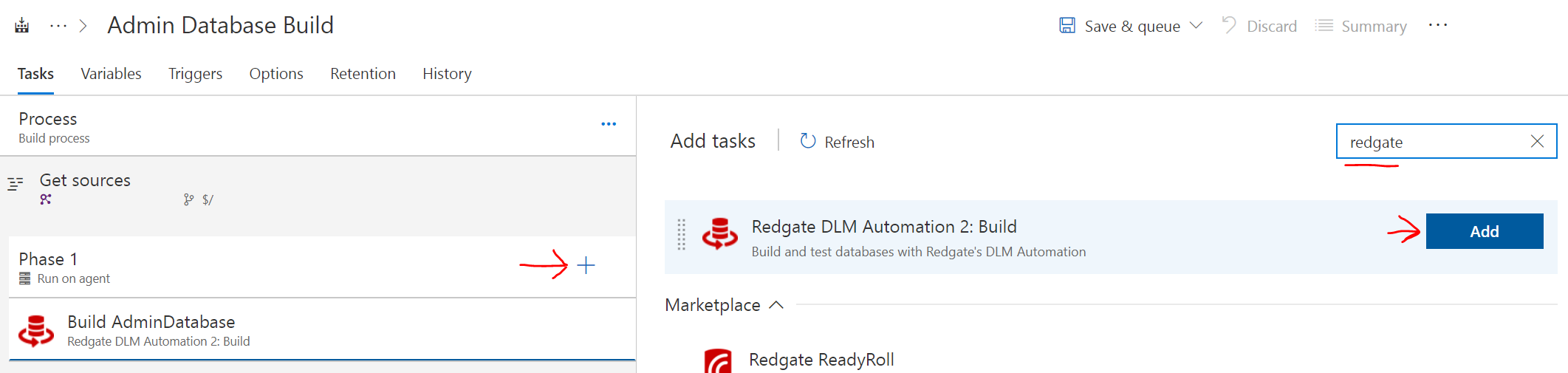Image resolution: width=1568 pixels, height=373 pixels.
Task: Click the Admin Database Build title
Action: 220,26
